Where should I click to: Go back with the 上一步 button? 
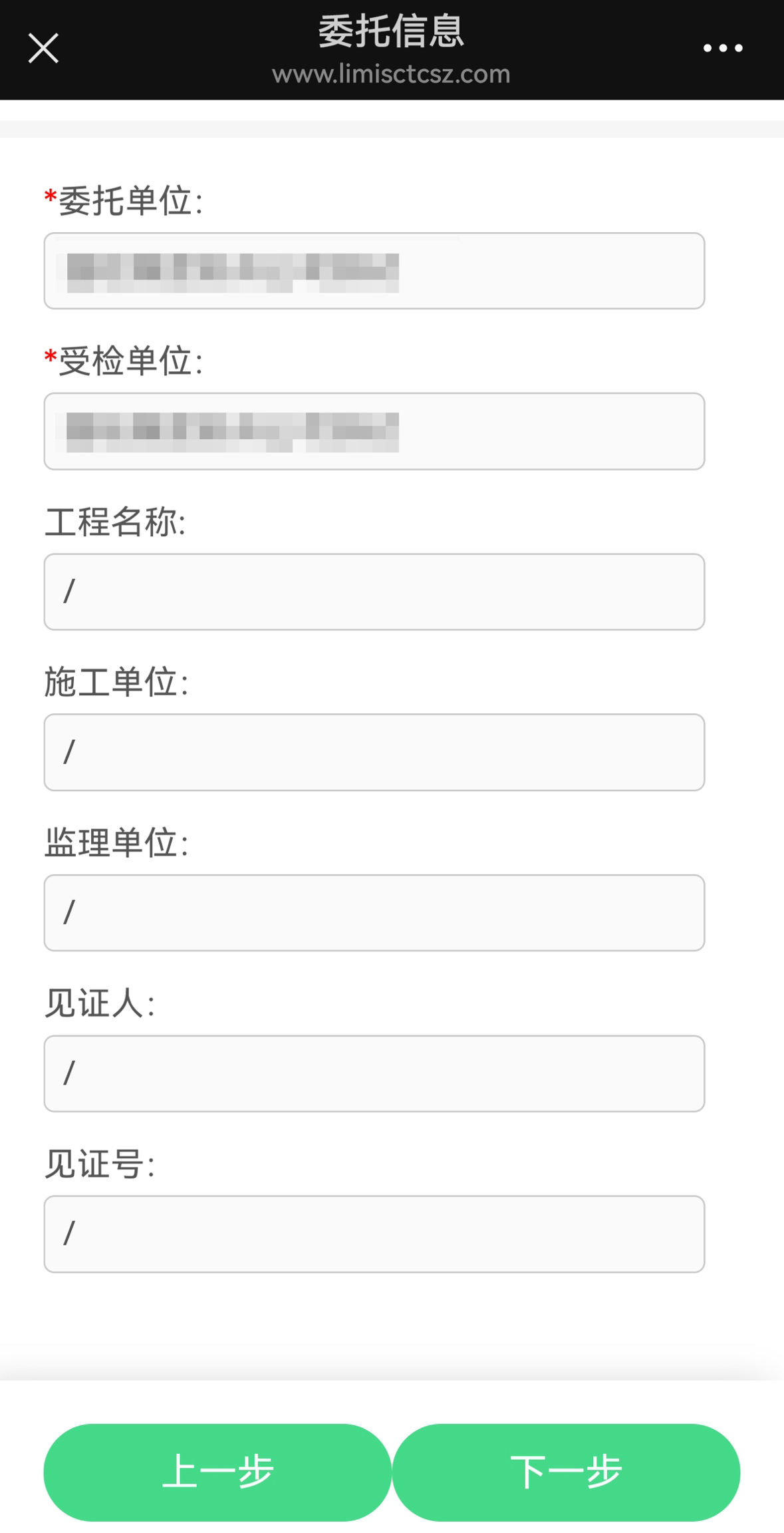pos(217,1472)
